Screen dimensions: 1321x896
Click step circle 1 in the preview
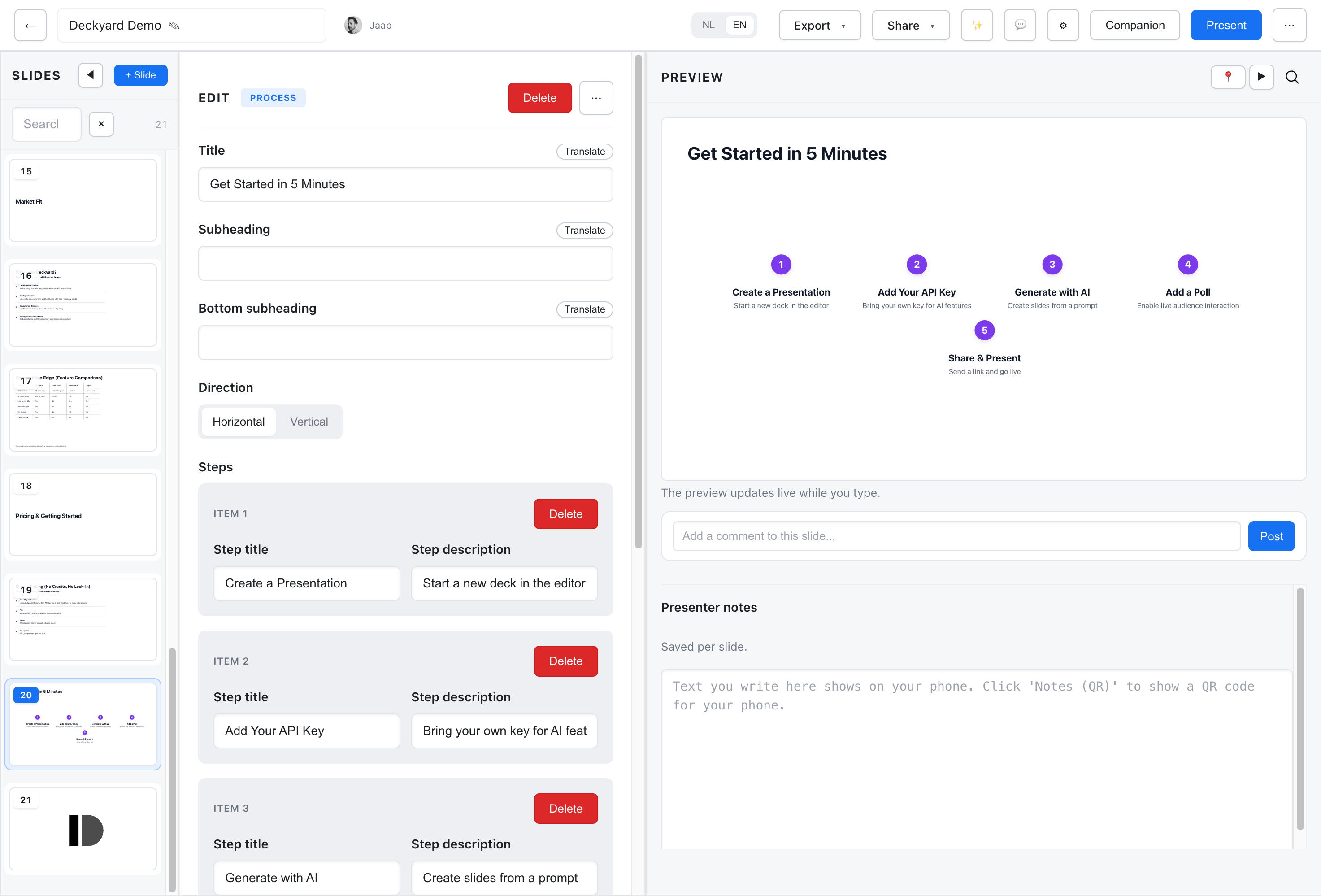tap(781, 265)
